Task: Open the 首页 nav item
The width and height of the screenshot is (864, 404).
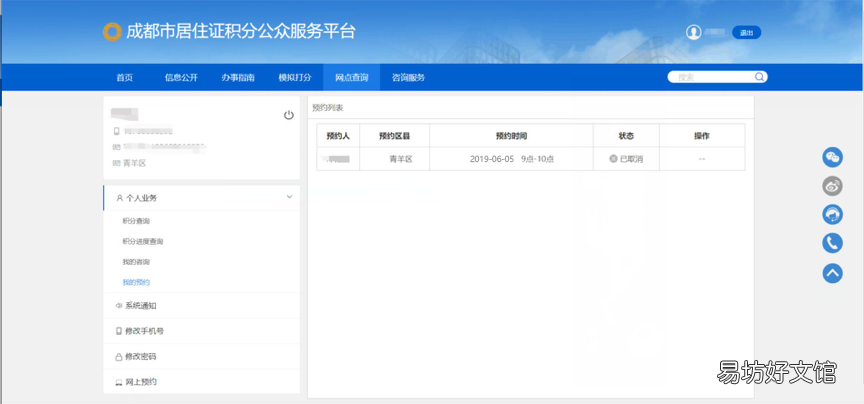Action: (125, 78)
